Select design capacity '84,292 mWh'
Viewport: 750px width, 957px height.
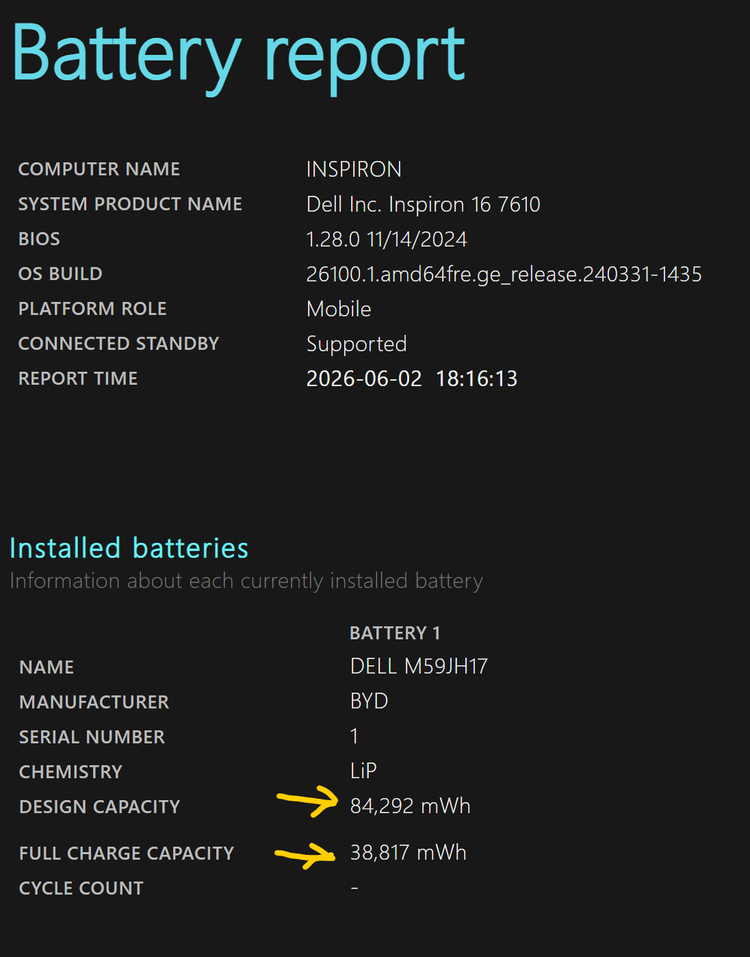coord(410,806)
